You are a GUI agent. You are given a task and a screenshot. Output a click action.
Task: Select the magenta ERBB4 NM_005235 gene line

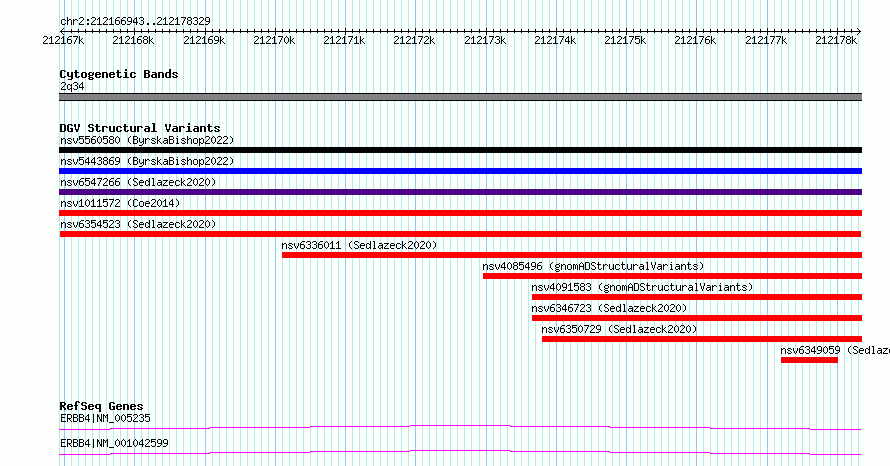[x=460, y=427]
